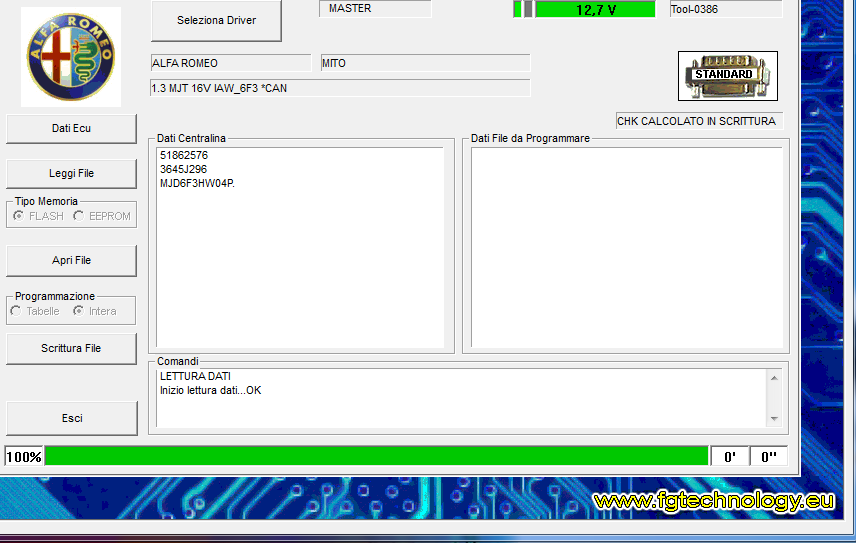Screen dimensions: 856x543
Task: Click the ALFA ROMEO brand field
Action: [230, 63]
